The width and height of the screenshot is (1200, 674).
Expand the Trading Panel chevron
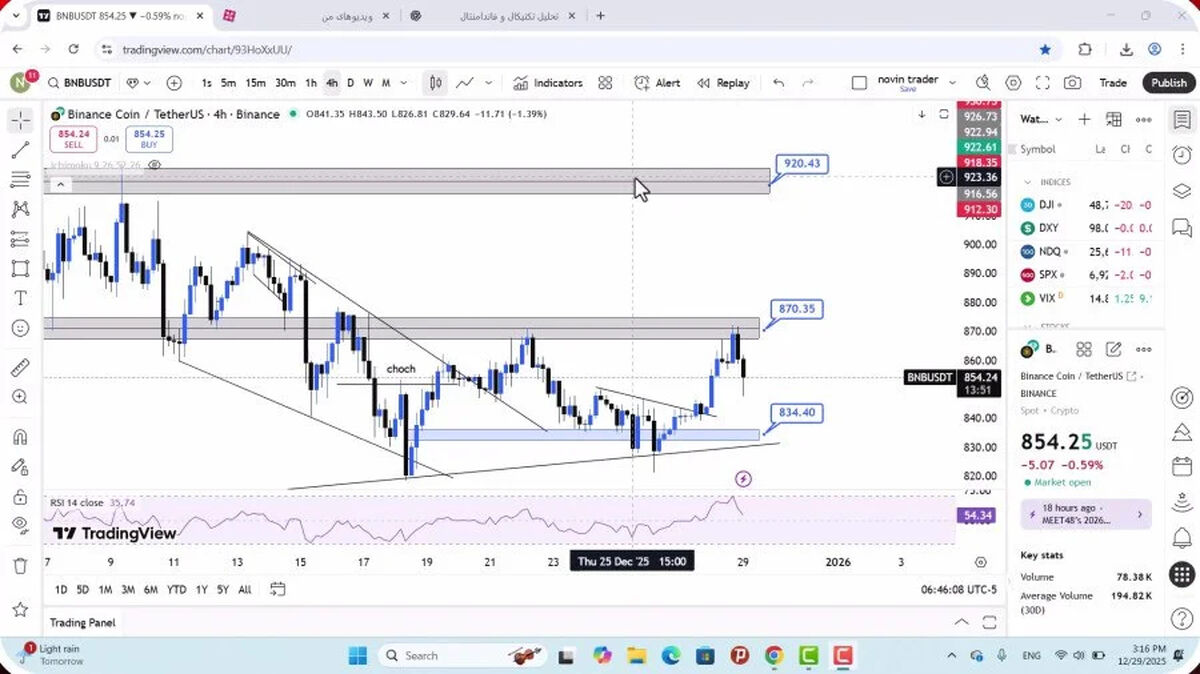click(961, 622)
